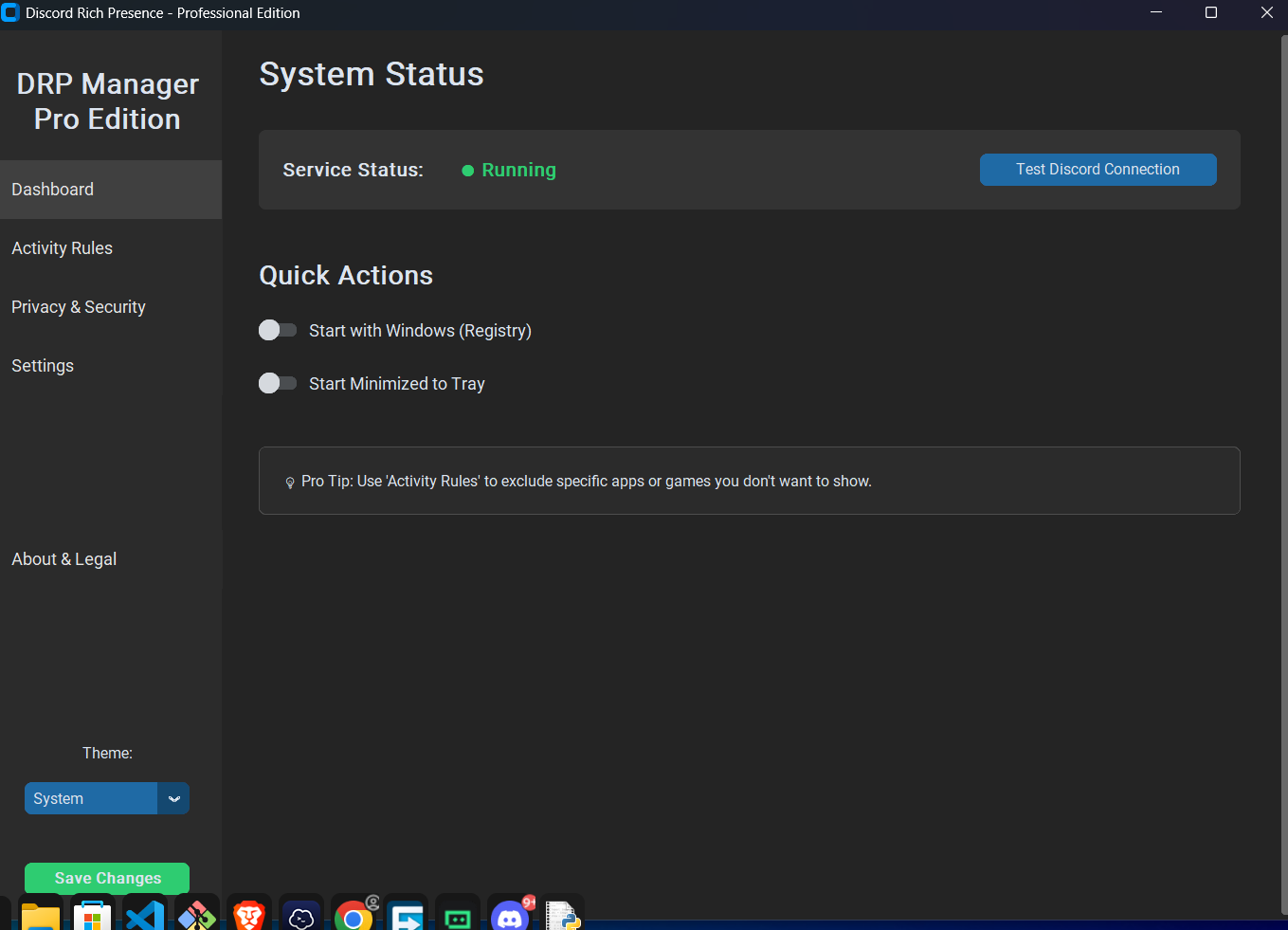This screenshot has height=930, width=1288.
Task: Click the vertical scrollbar on the right
Action: (x=1284, y=474)
